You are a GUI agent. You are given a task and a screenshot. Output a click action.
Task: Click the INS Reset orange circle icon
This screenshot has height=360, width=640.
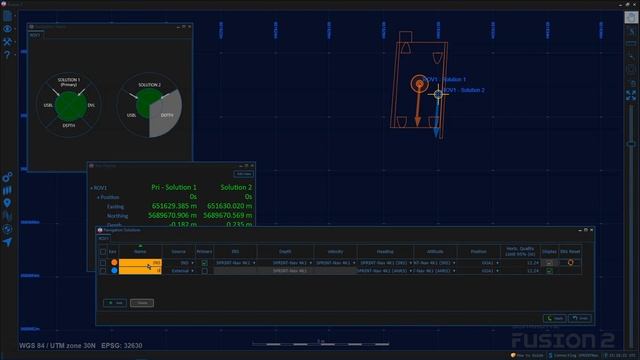(570, 262)
